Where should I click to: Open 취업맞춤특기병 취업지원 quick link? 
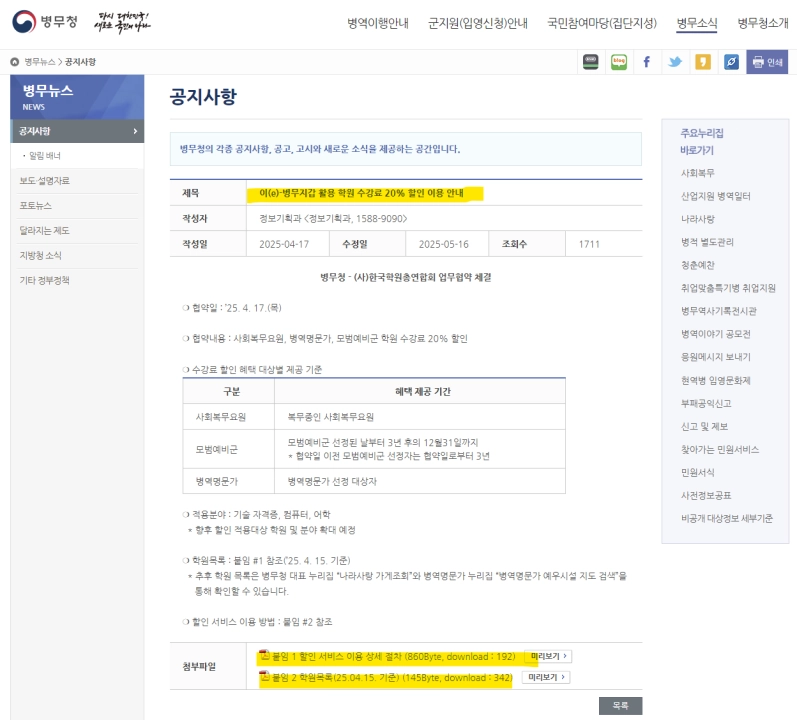(728, 288)
